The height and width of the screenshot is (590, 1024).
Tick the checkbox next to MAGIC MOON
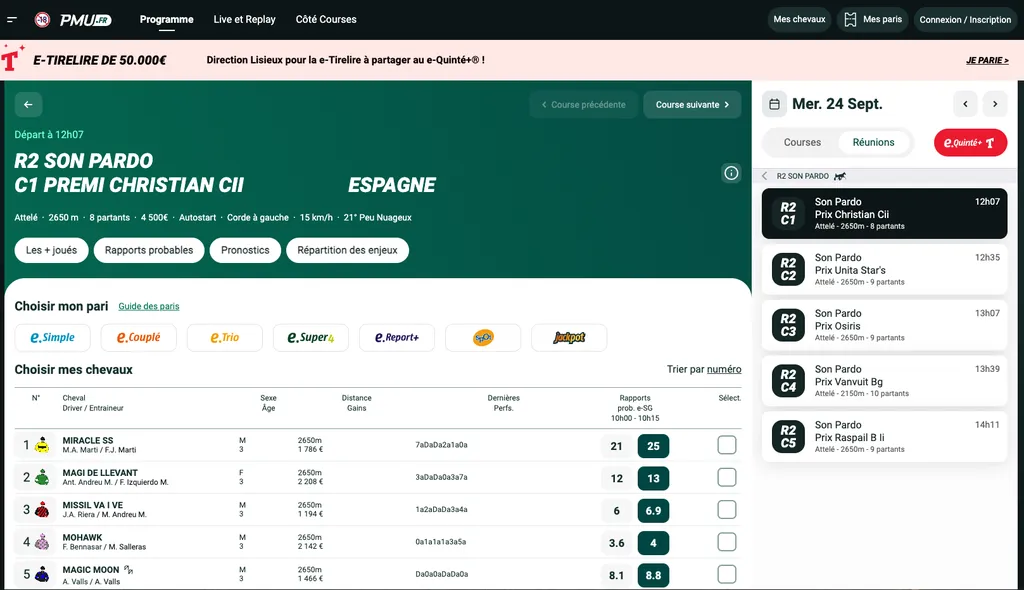coord(726,574)
